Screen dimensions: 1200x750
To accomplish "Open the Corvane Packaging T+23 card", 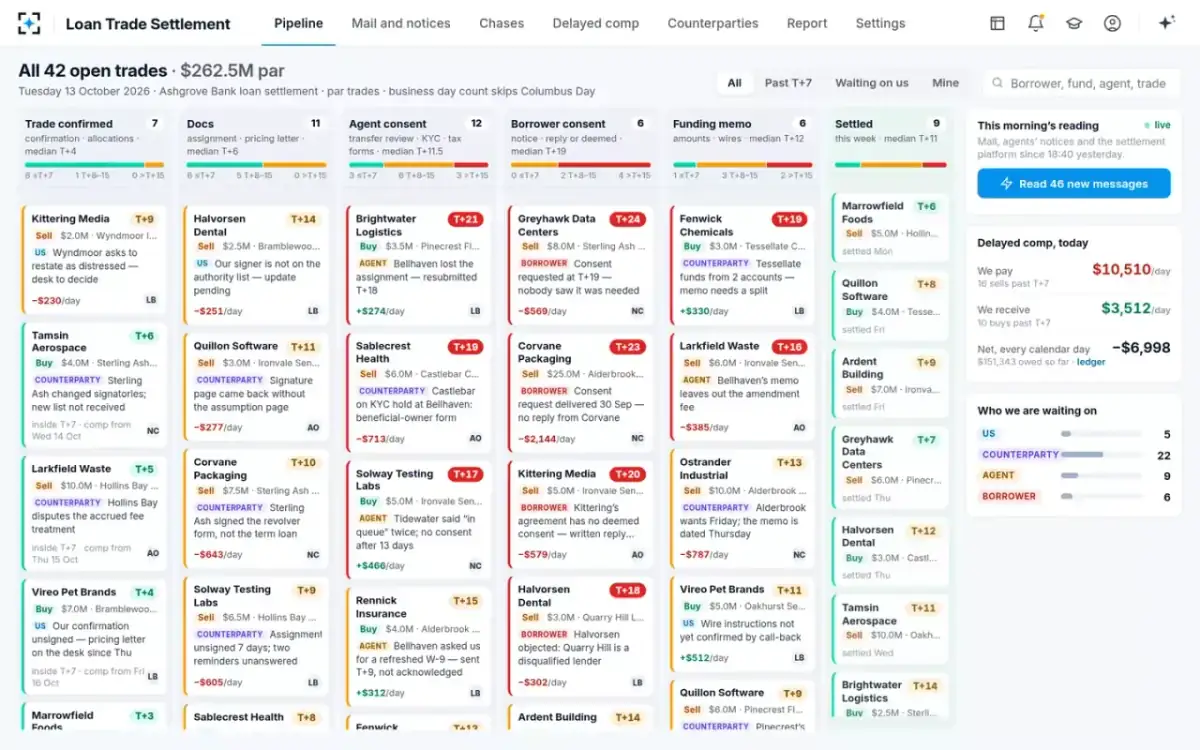I will click(580, 392).
